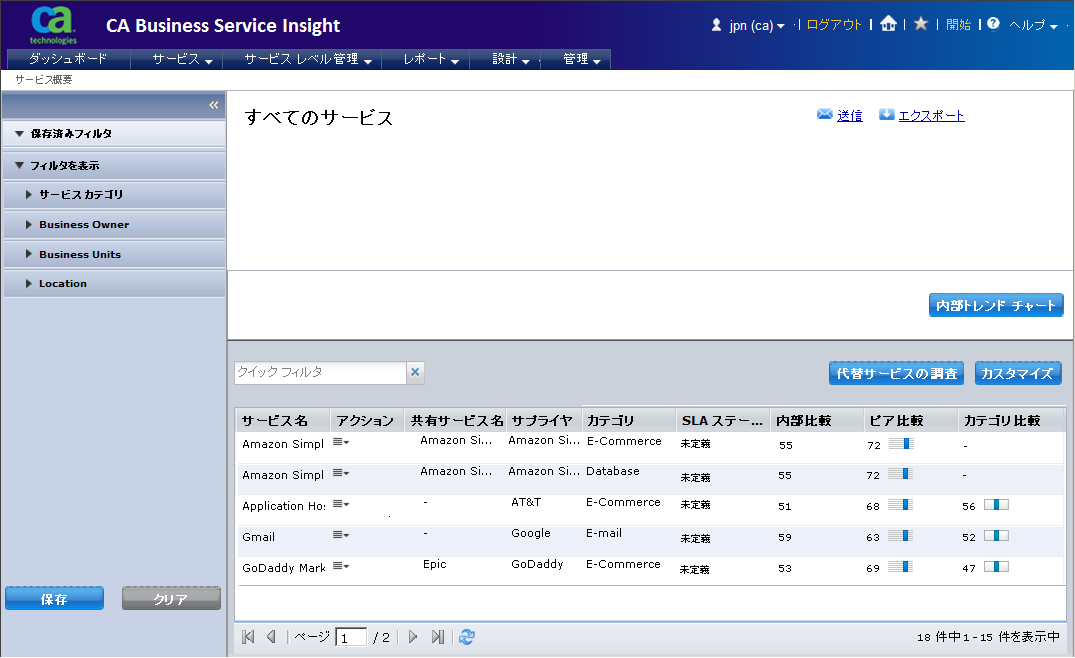Viewport: 1075px width, 658px height.
Task: Click the クリア button
Action: coord(171,599)
